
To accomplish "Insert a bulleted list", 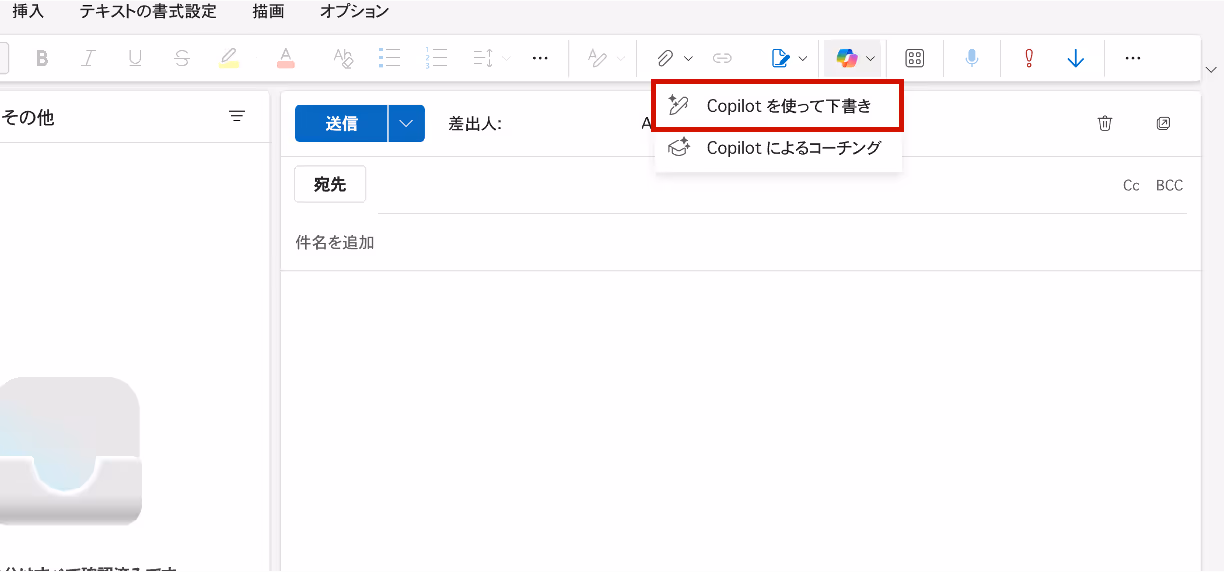I will coord(389,59).
